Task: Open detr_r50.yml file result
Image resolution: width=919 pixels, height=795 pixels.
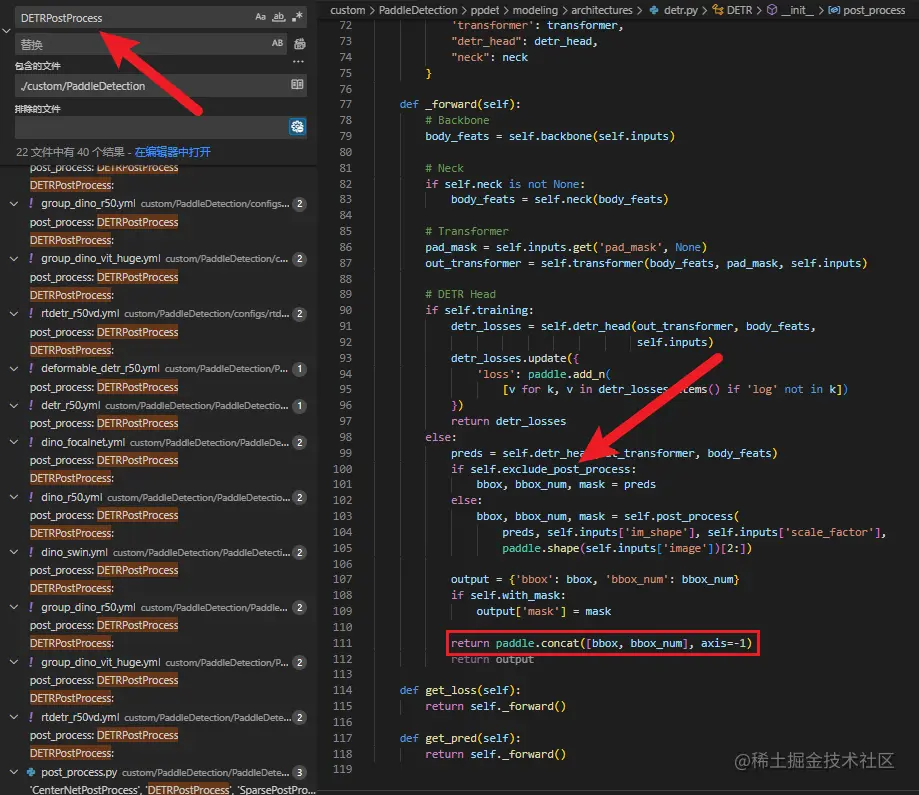Action: 70,405
